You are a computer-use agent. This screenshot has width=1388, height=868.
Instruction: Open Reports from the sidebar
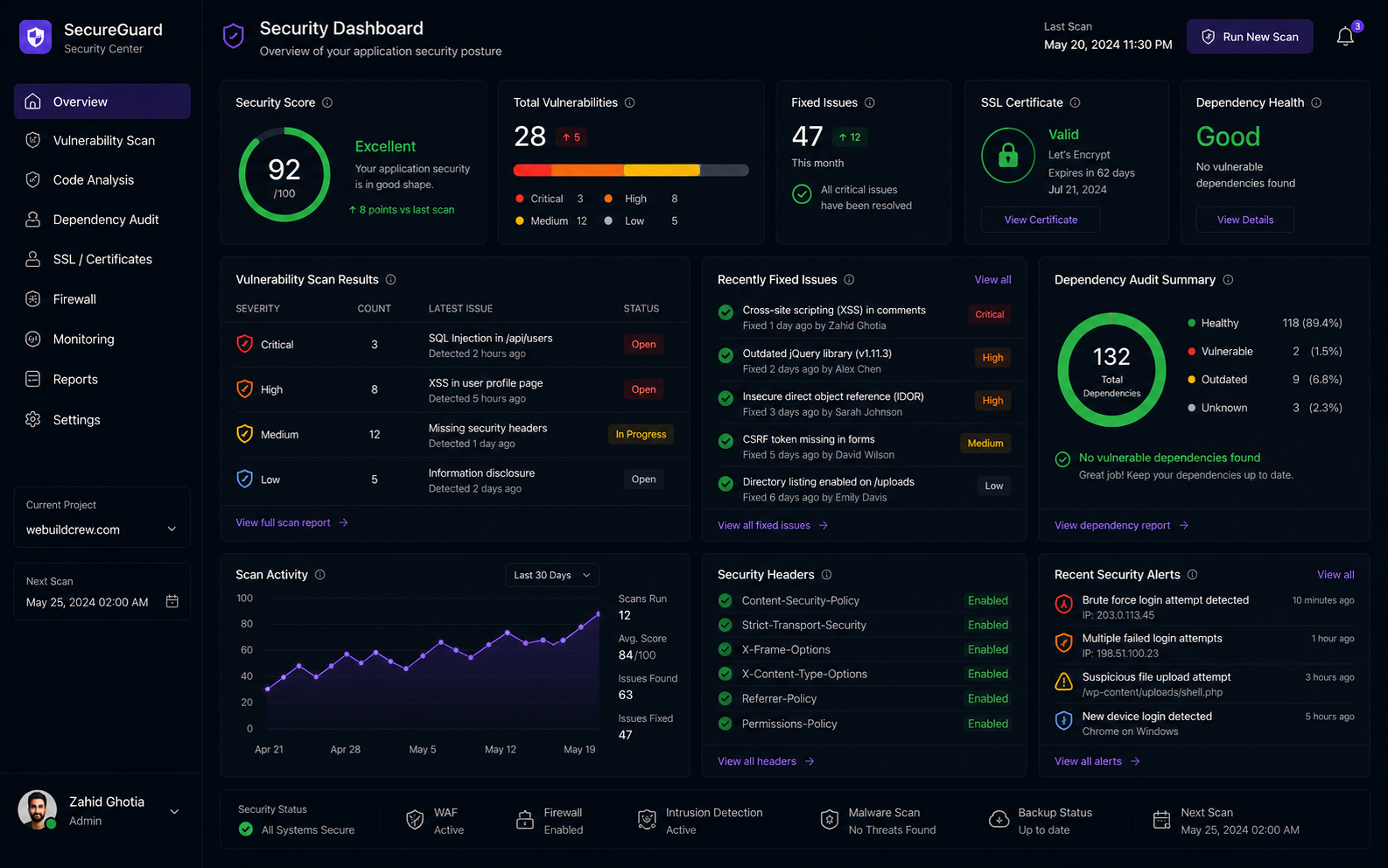click(x=102, y=379)
